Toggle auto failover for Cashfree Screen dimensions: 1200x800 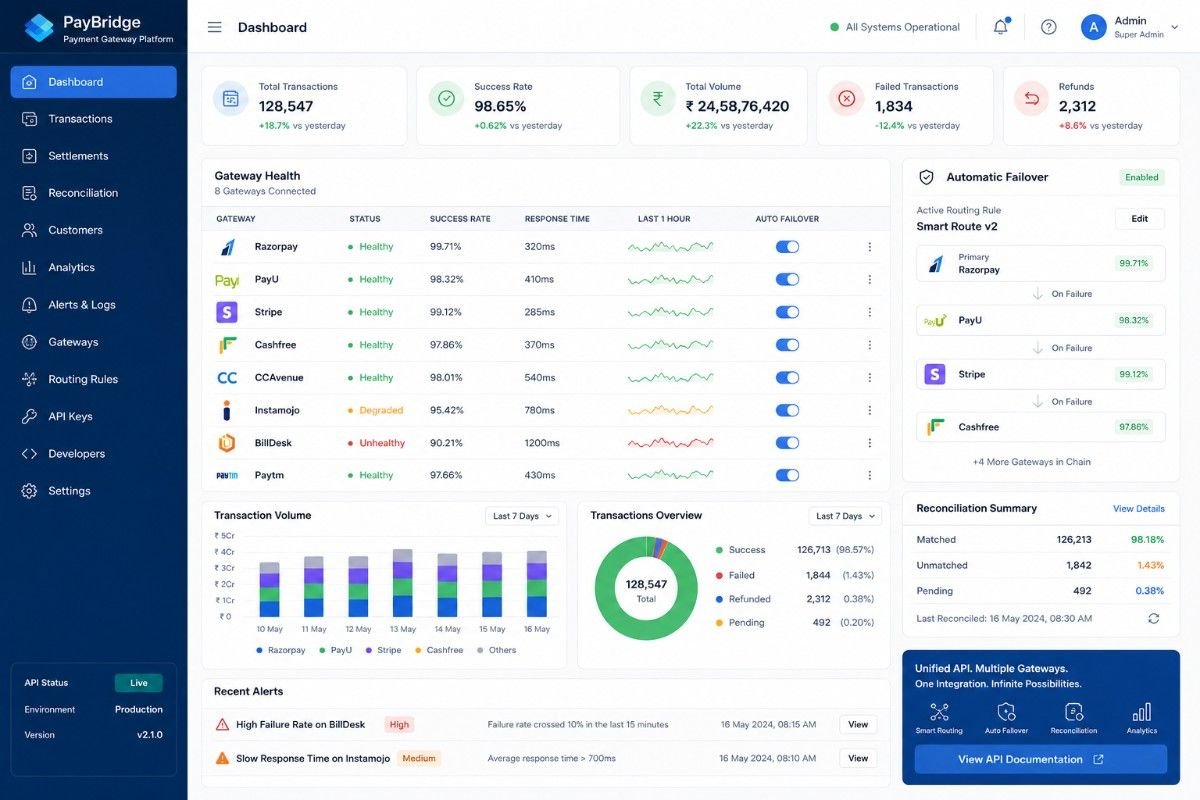[788, 345]
